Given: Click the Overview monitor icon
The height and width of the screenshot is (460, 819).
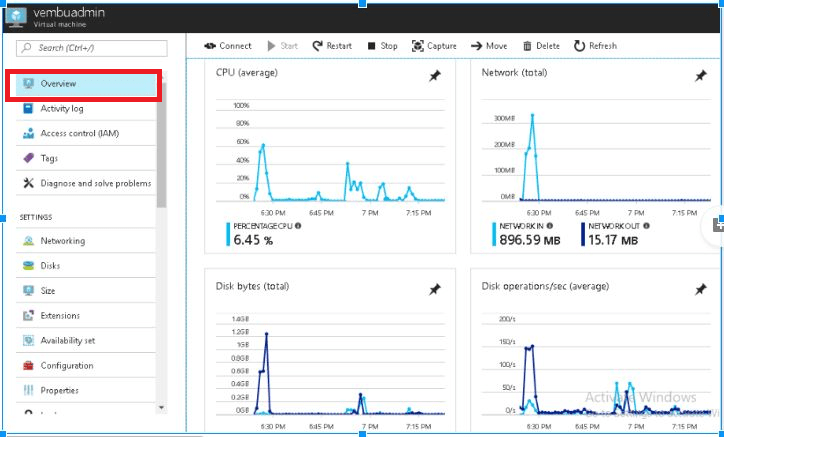Looking at the screenshot, I should pyautogui.click(x=28, y=84).
